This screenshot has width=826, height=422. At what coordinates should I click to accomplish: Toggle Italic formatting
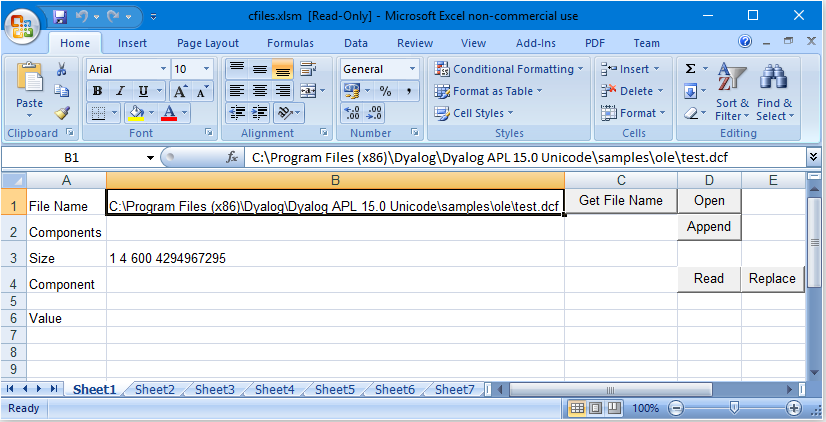point(120,91)
